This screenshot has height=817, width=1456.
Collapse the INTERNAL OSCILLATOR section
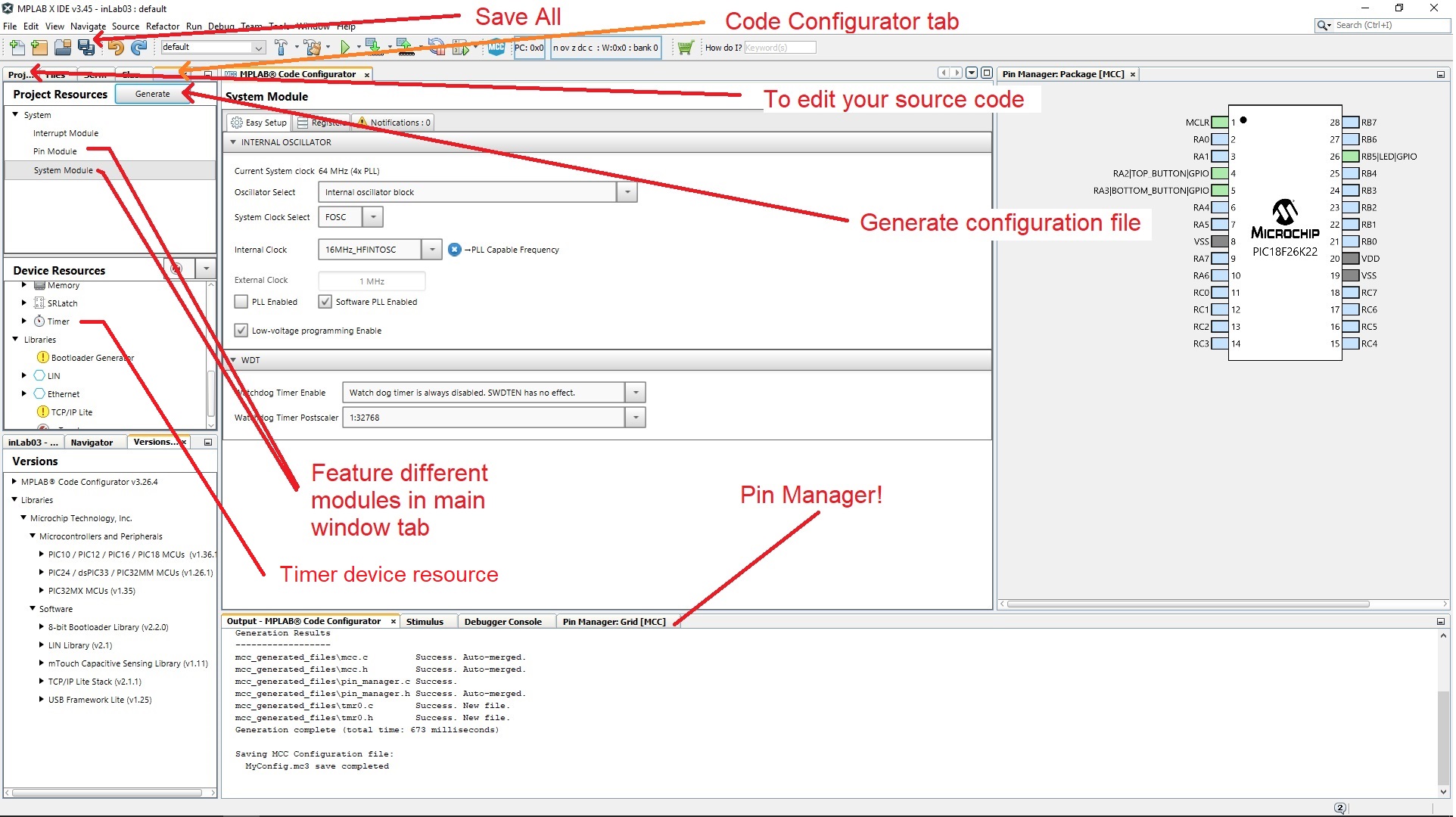pos(233,142)
